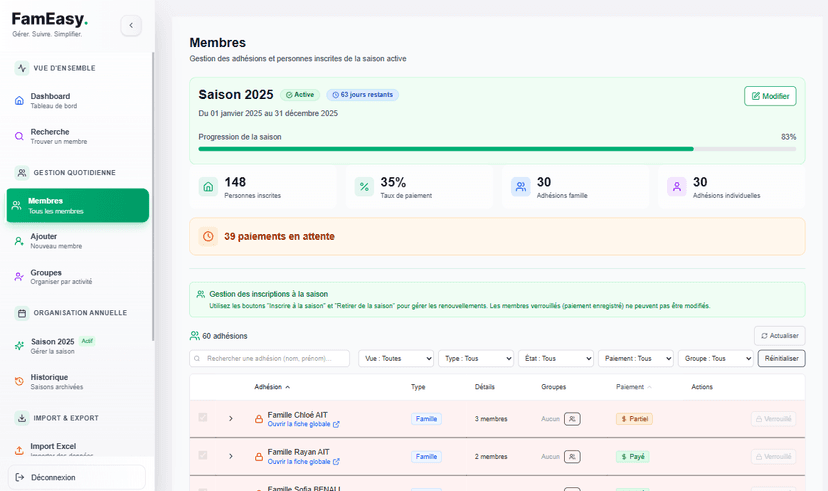Open the Recherche menu item
The width and height of the screenshot is (828, 491).
(78, 136)
